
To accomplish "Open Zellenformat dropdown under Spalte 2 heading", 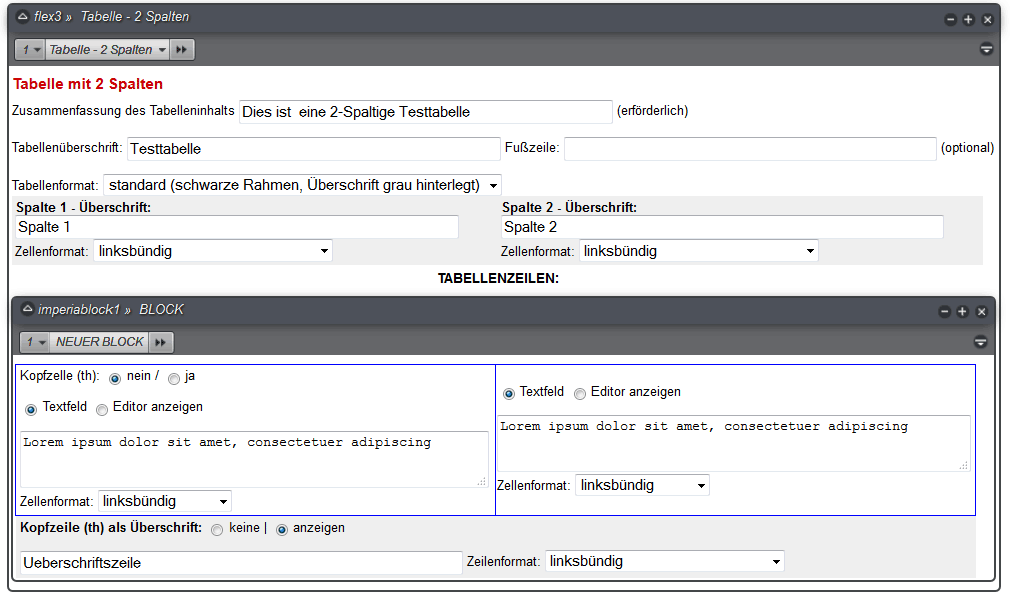I will pyautogui.click(x=699, y=251).
